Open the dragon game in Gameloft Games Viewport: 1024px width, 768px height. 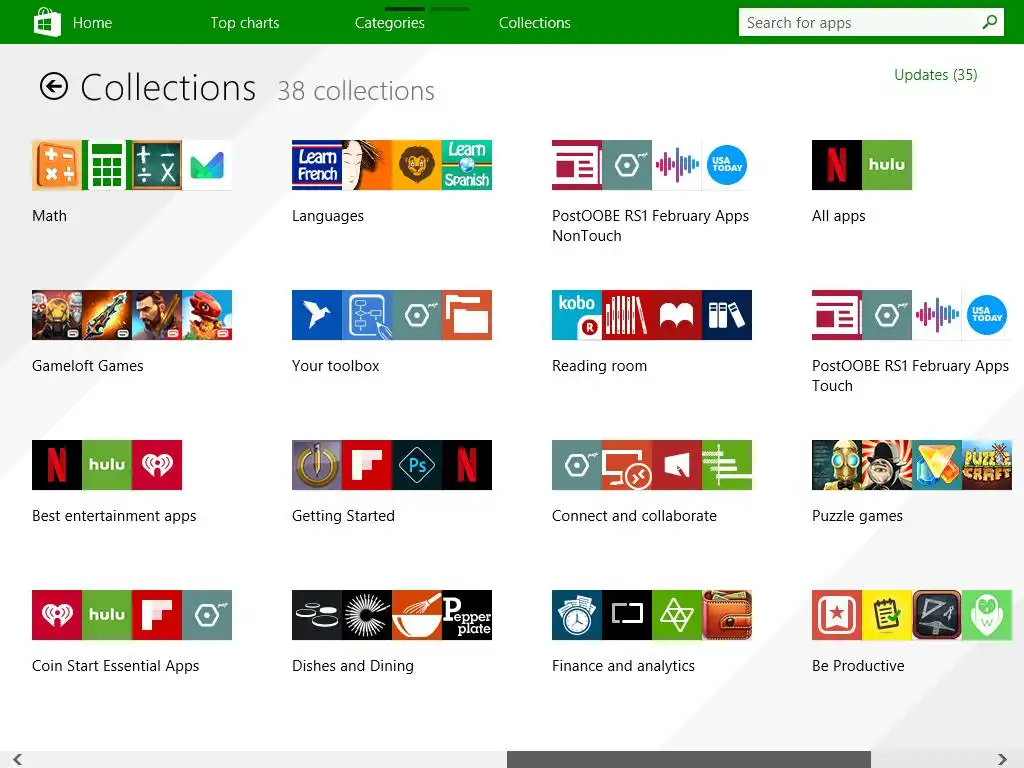coord(207,315)
